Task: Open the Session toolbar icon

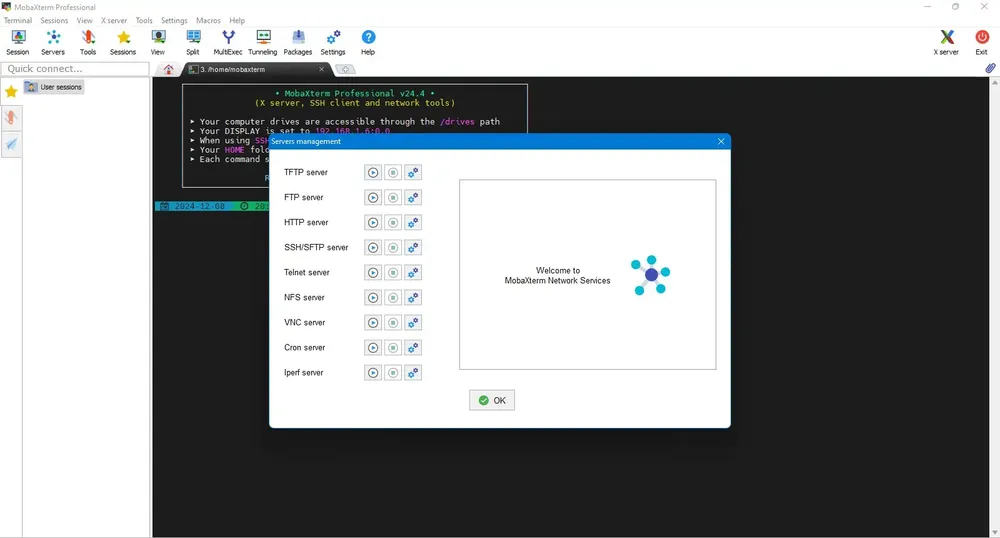Action: pyautogui.click(x=18, y=43)
